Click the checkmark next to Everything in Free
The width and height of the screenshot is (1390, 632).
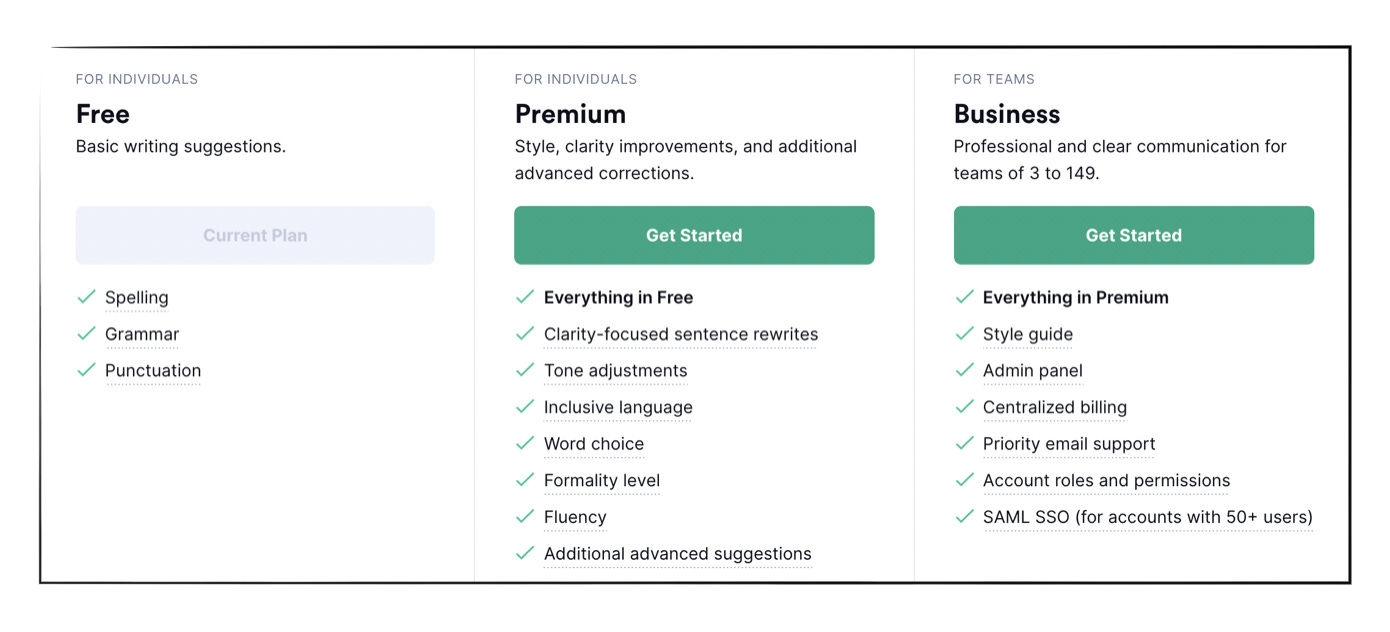(525, 296)
